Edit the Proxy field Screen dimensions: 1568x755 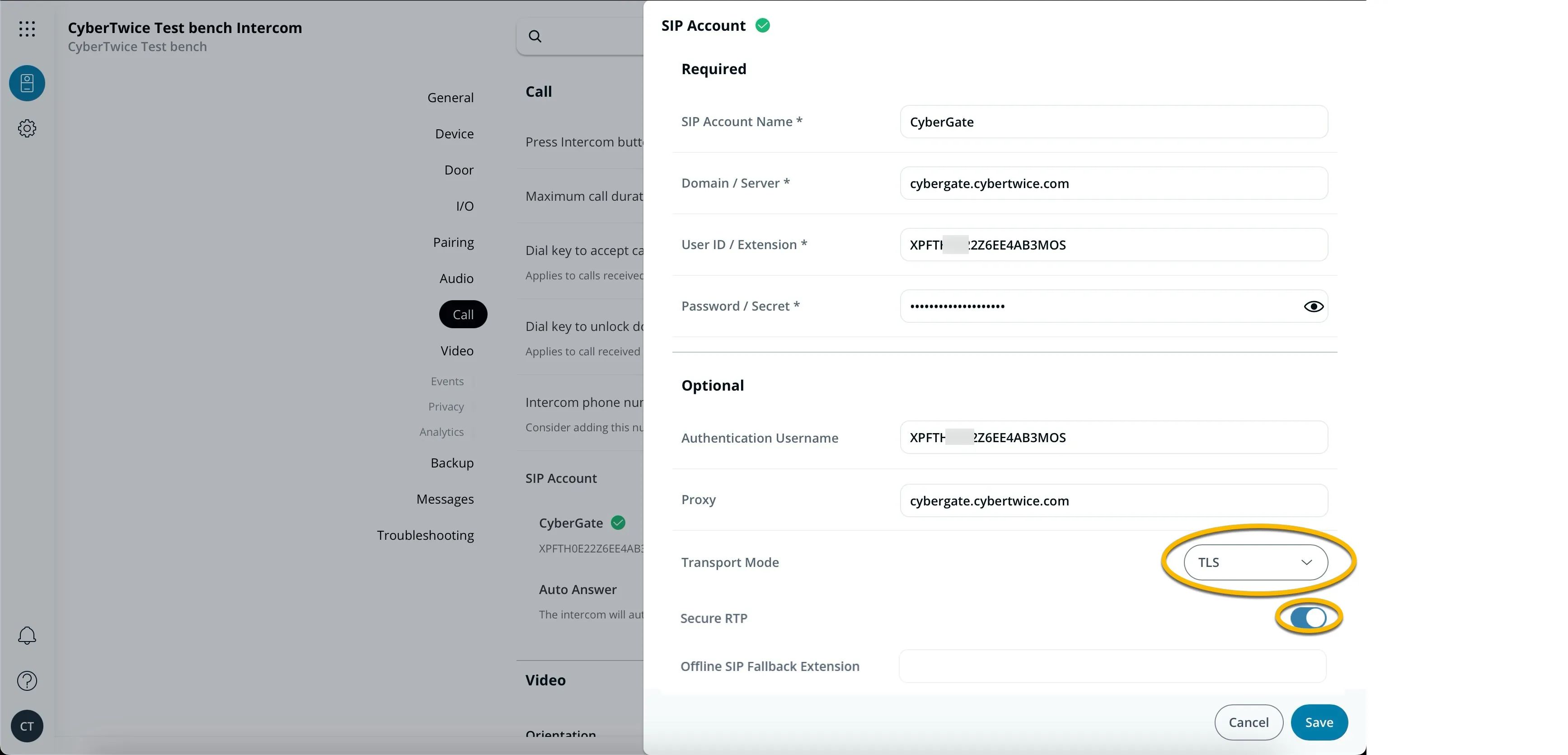pyautogui.click(x=1113, y=500)
